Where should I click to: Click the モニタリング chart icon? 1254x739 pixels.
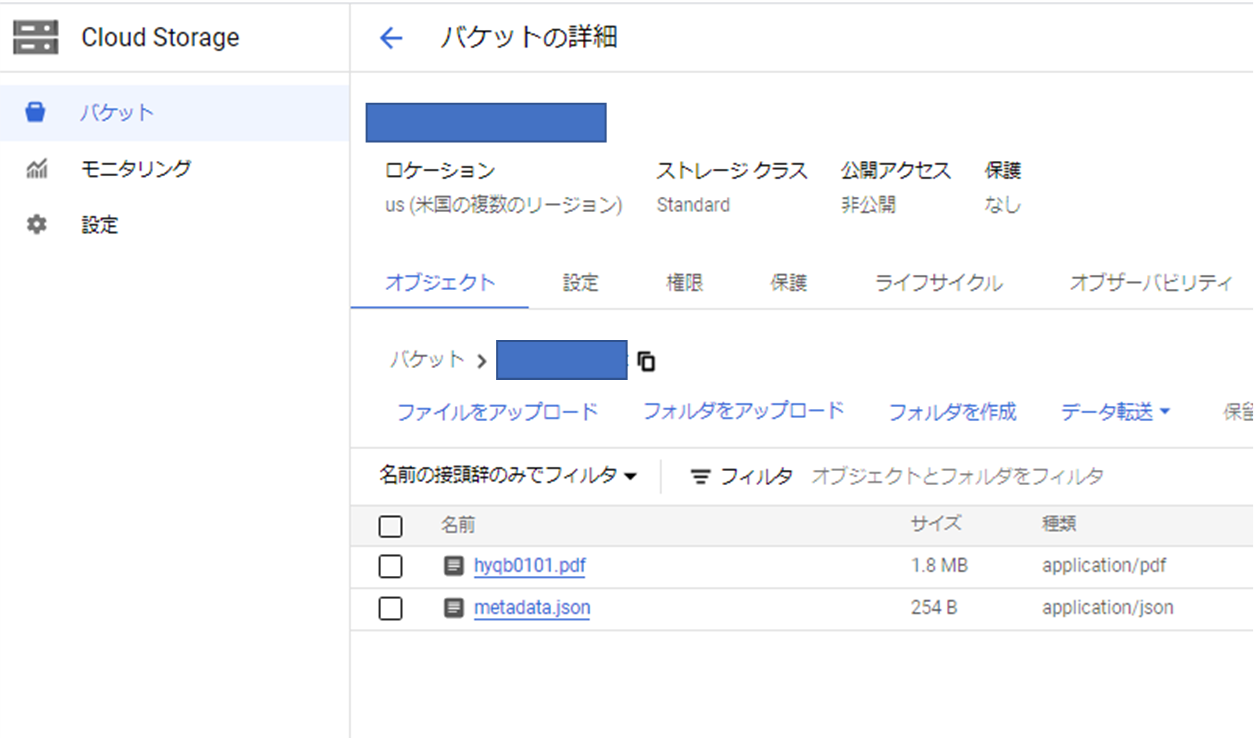click(36, 169)
